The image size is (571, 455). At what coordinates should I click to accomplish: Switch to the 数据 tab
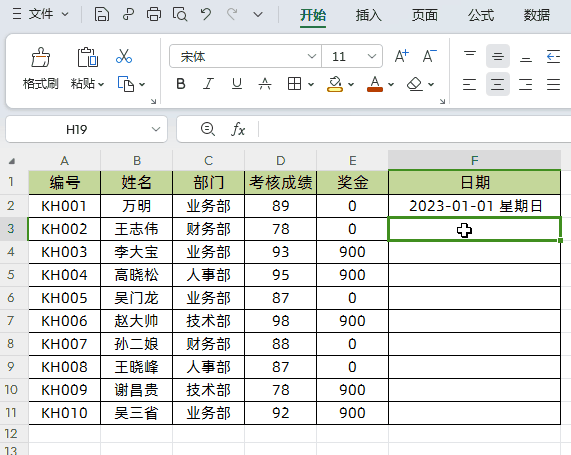(x=537, y=15)
